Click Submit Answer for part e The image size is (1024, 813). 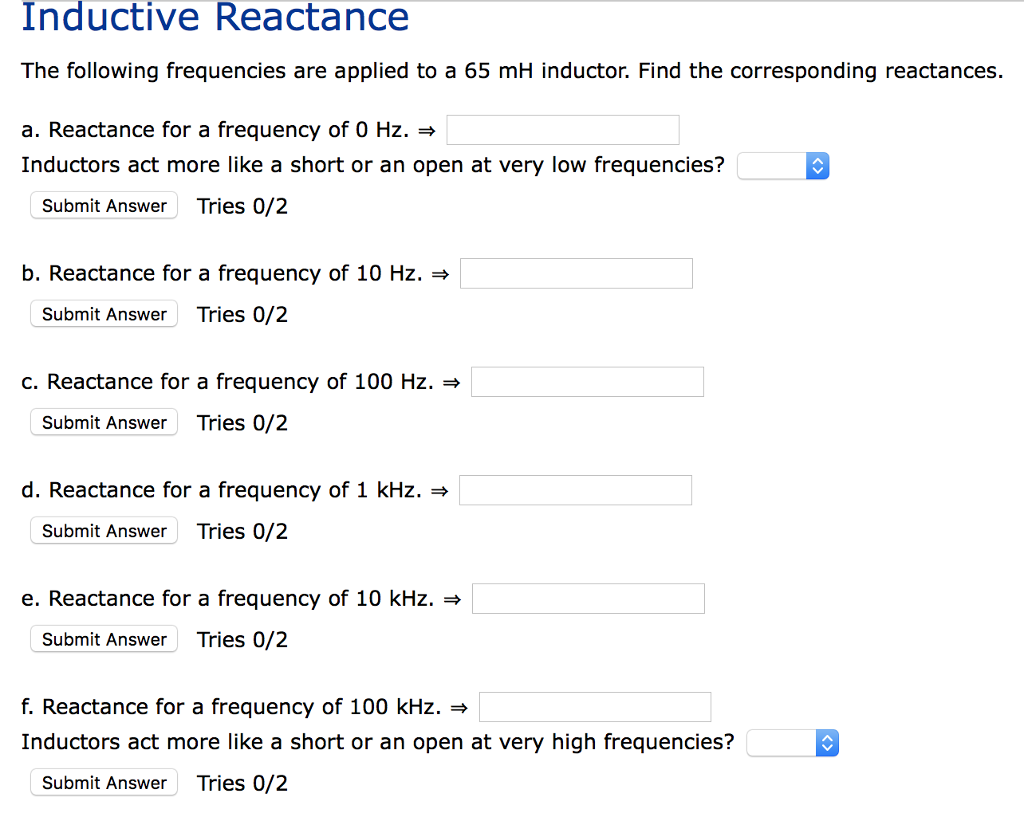click(103, 639)
